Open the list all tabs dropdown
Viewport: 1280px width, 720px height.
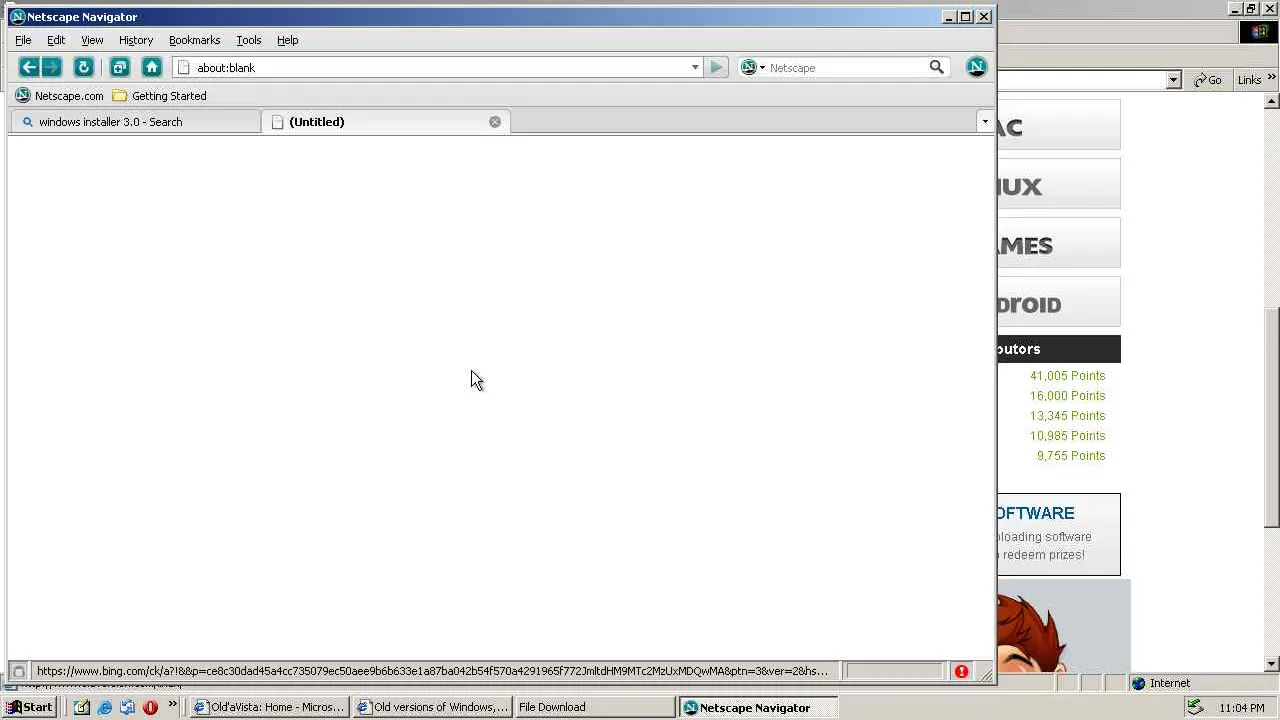pyautogui.click(x=985, y=122)
